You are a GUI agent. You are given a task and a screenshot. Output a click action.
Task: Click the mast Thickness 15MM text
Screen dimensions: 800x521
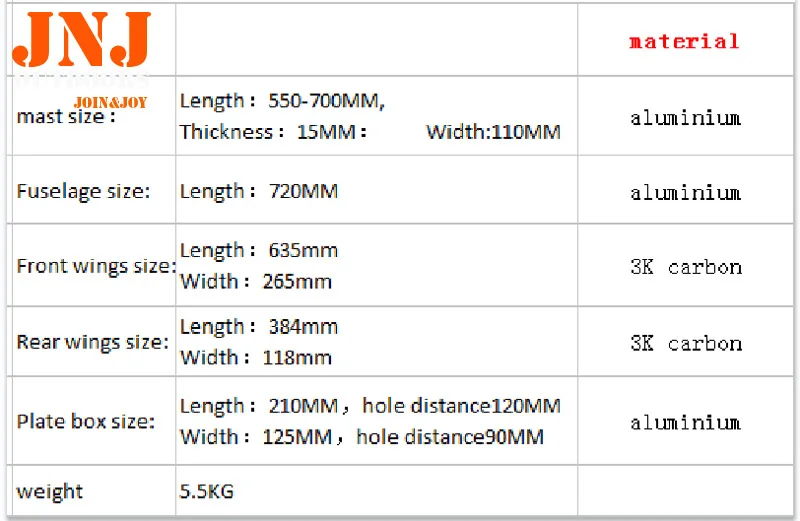click(273, 132)
